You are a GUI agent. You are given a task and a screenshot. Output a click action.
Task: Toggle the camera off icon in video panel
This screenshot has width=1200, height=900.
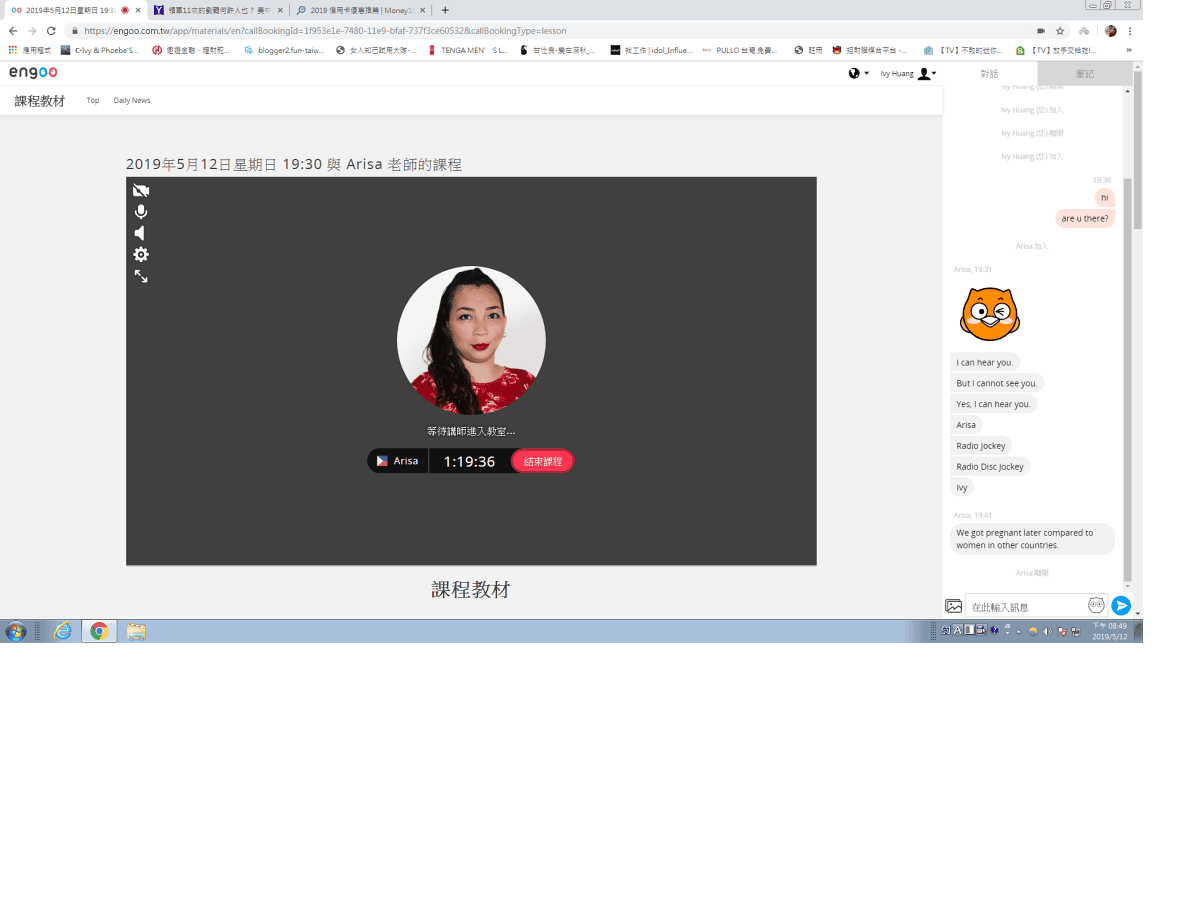141,190
